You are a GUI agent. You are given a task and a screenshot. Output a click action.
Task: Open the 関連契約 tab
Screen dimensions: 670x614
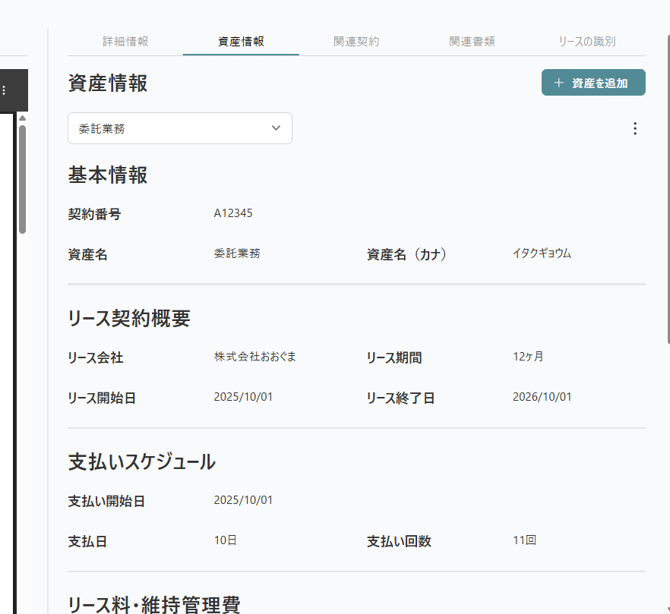click(356, 42)
